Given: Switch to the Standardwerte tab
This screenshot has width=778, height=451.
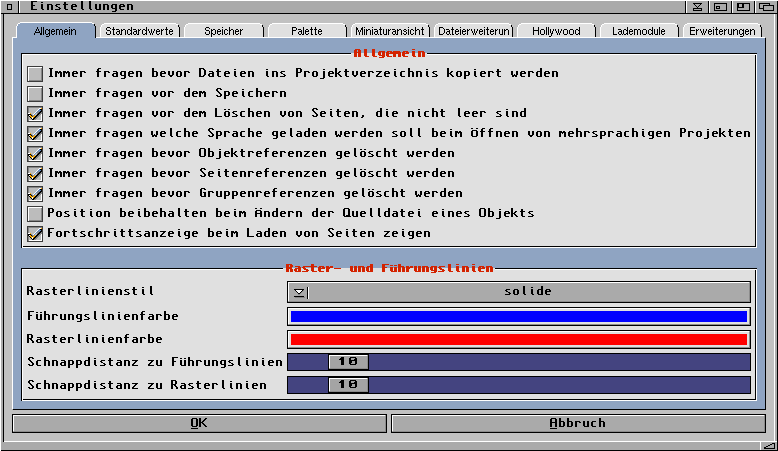Looking at the screenshot, I should 139,31.
